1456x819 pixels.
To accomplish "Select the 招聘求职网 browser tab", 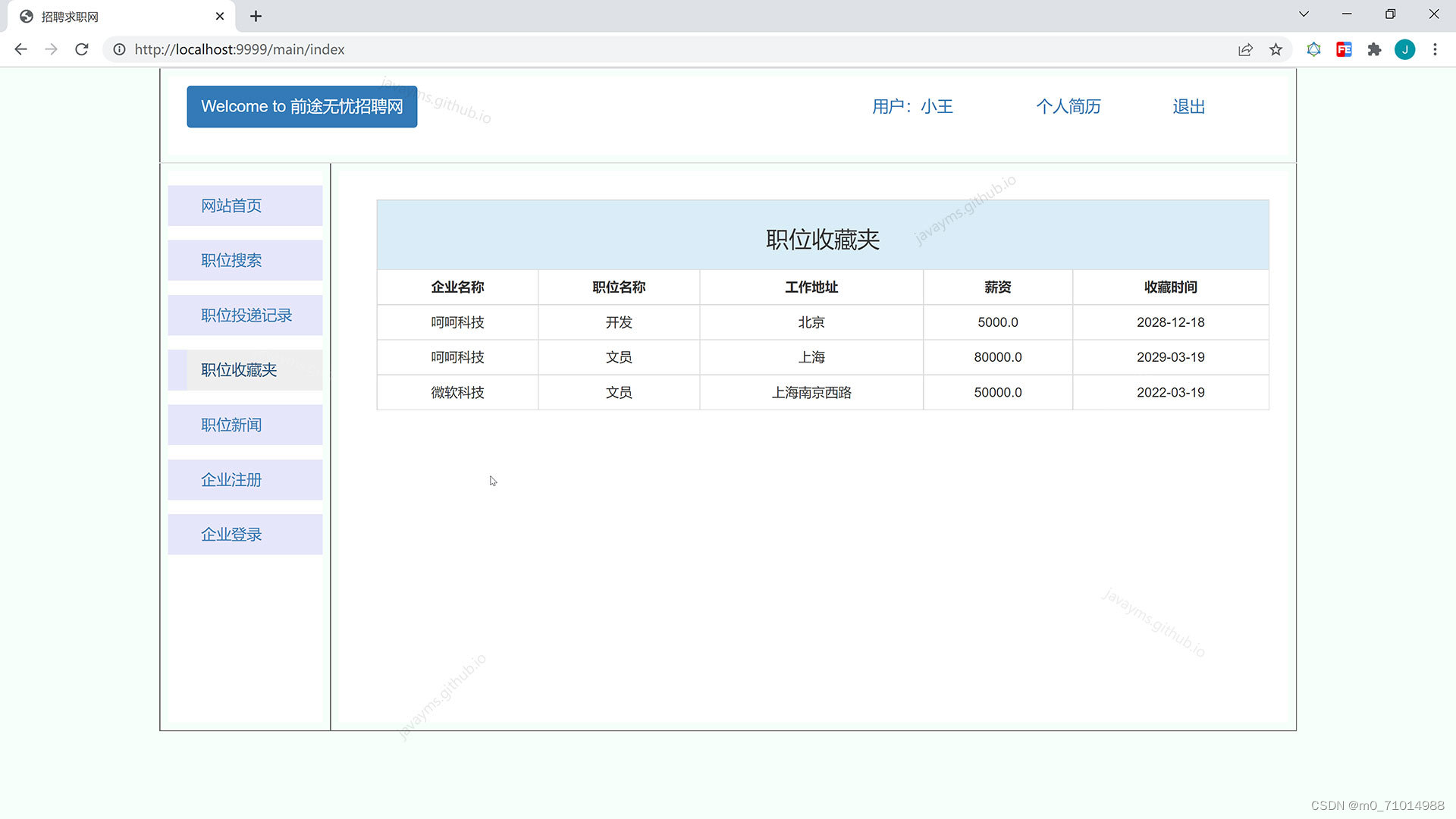I will coord(114,16).
